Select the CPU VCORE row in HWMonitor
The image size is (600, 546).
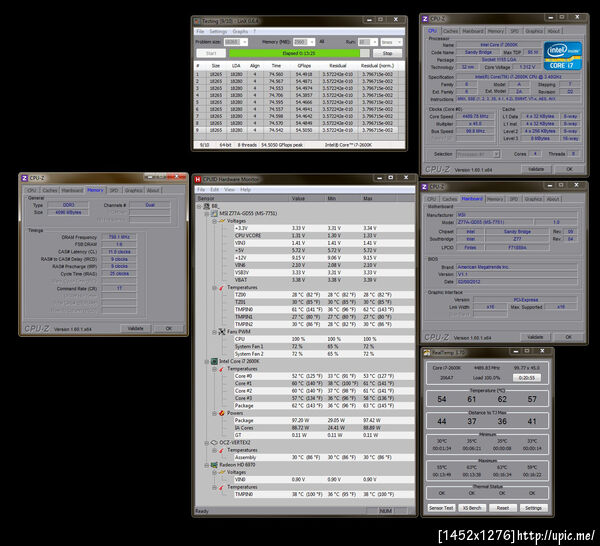tap(324, 236)
